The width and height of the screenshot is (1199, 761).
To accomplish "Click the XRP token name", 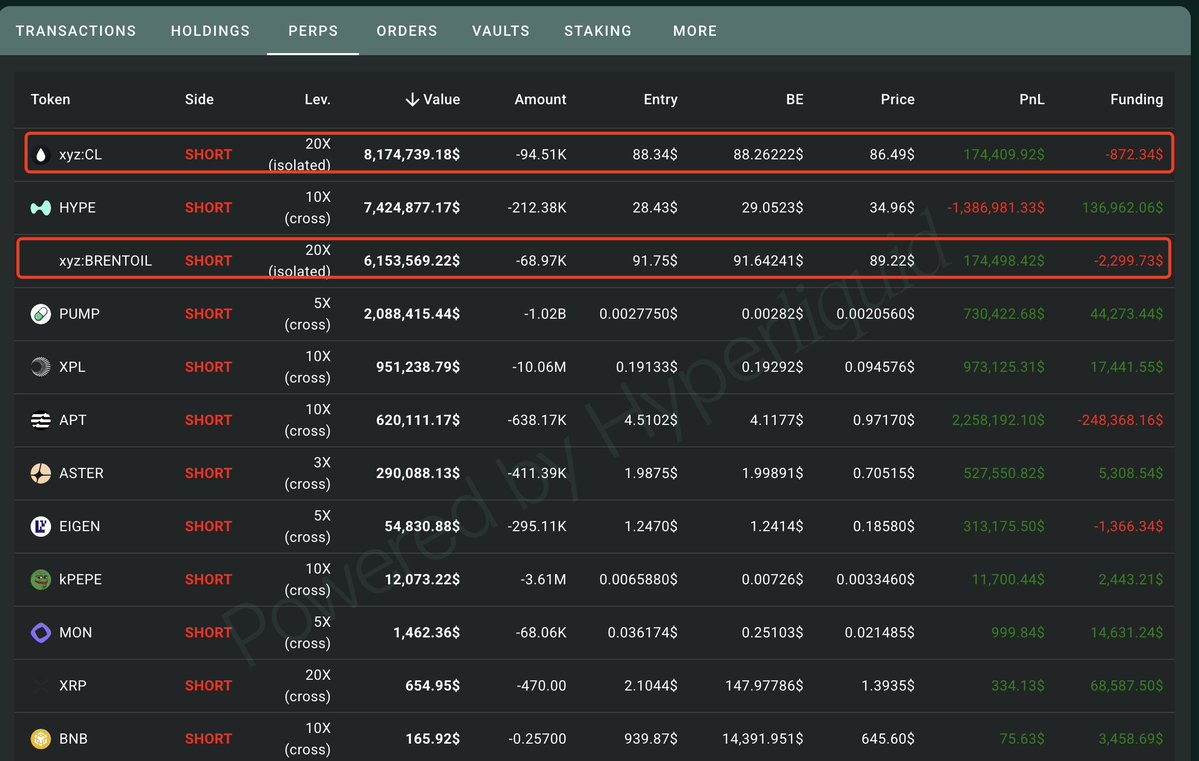I will click(74, 686).
